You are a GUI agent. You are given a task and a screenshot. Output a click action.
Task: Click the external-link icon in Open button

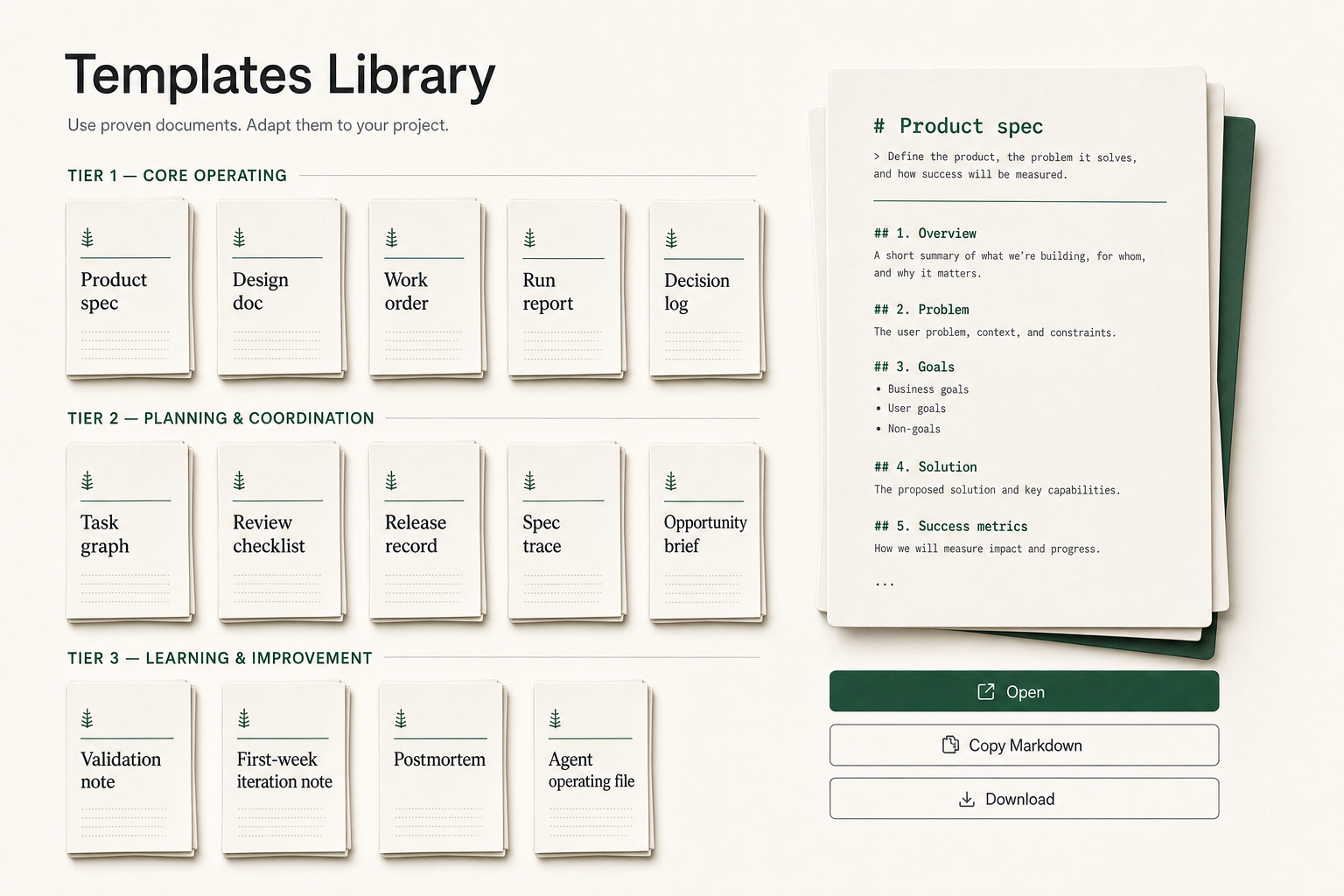tap(986, 691)
